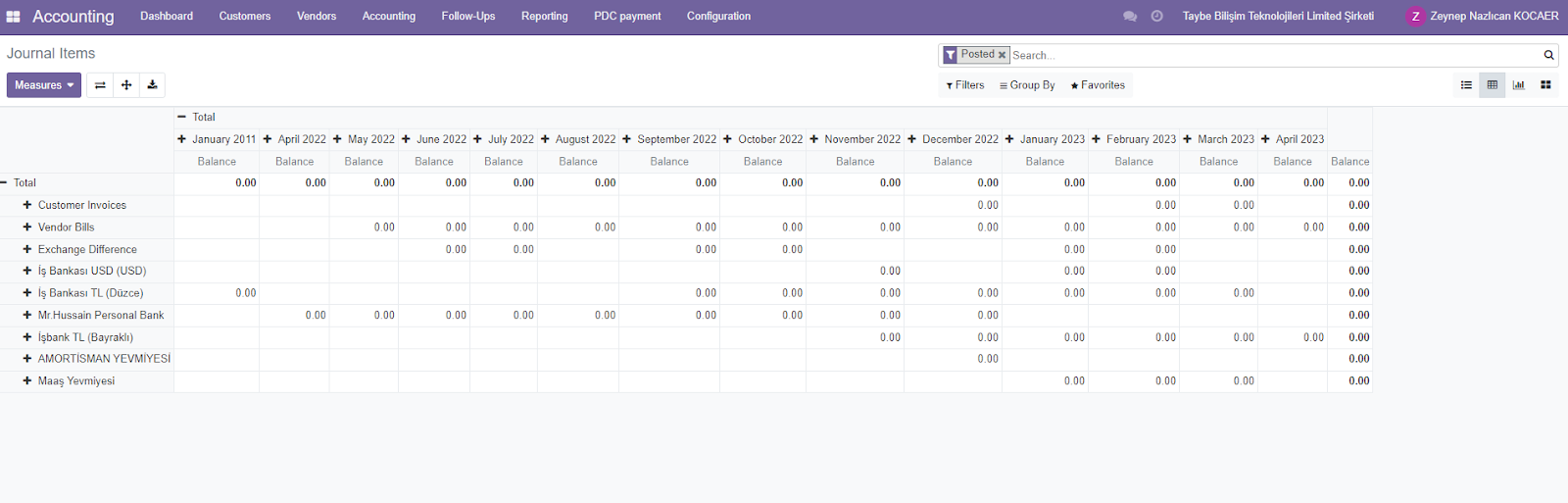
Task: Expand the August 2022 column
Action: coord(545,139)
